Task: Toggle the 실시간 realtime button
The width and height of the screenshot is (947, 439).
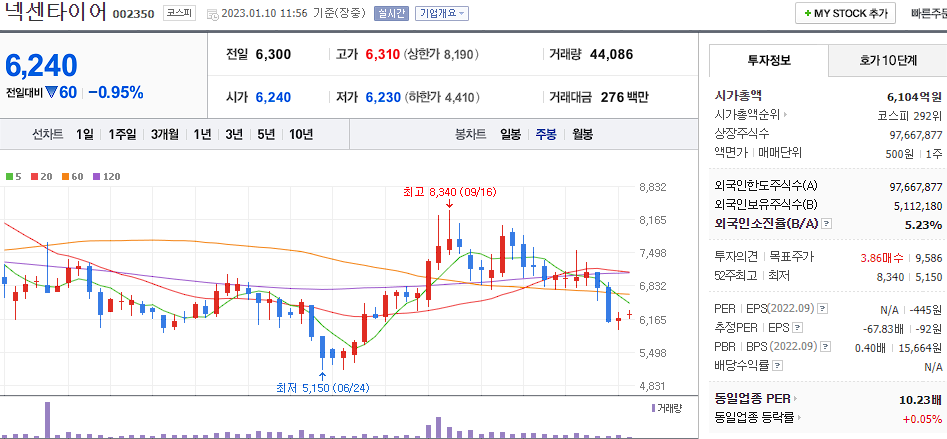Action: [x=392, y=14]
